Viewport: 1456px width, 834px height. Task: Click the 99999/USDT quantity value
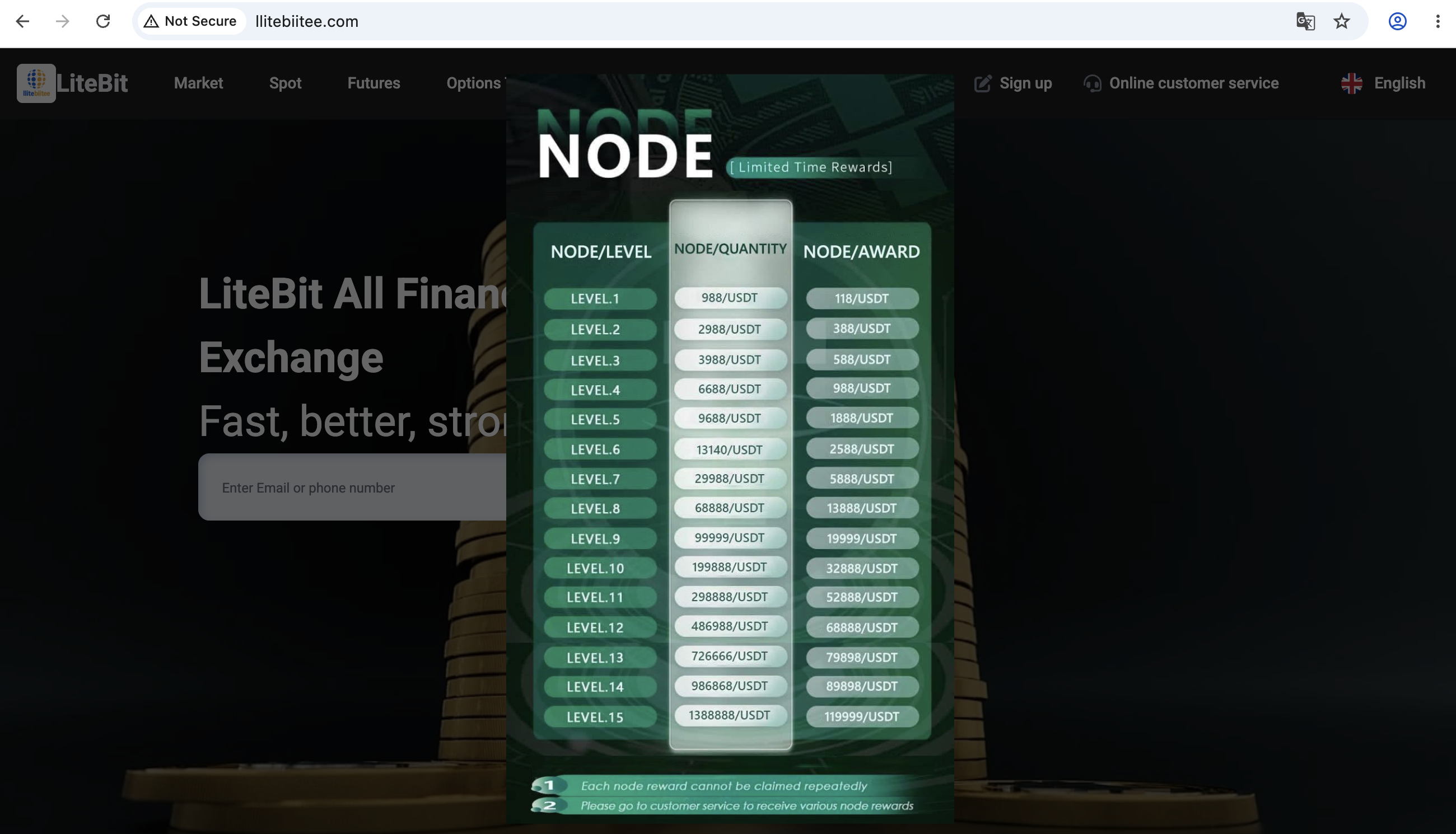pos(731,538)
